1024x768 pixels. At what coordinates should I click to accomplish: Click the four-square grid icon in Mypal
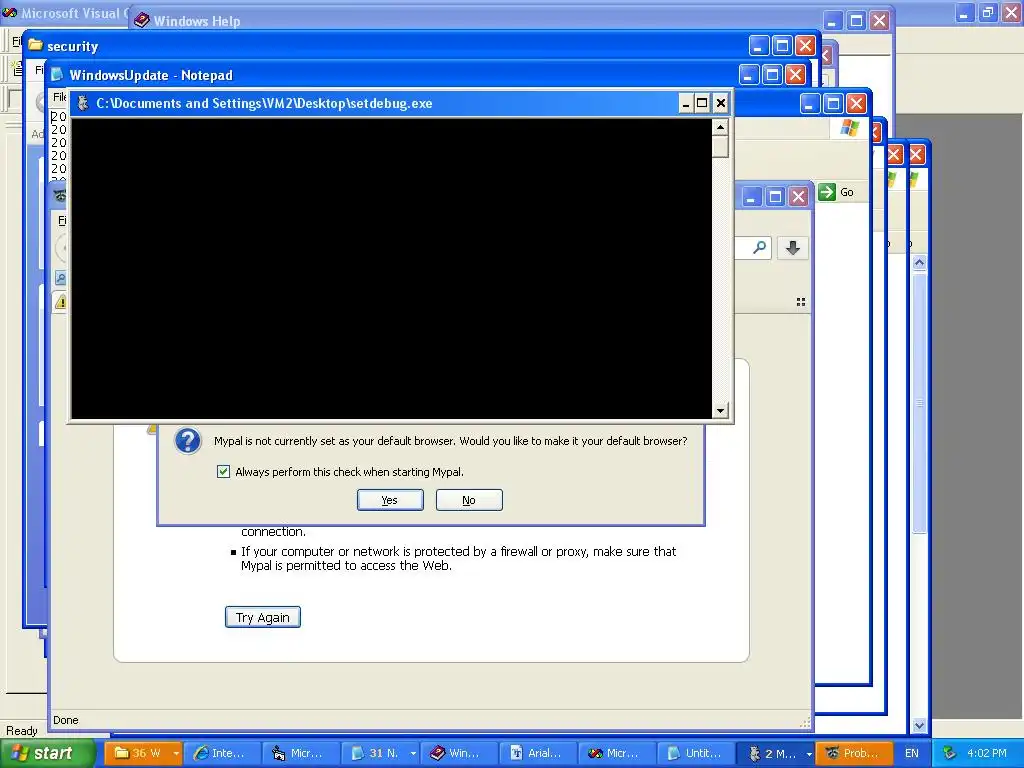pos(801,302)
